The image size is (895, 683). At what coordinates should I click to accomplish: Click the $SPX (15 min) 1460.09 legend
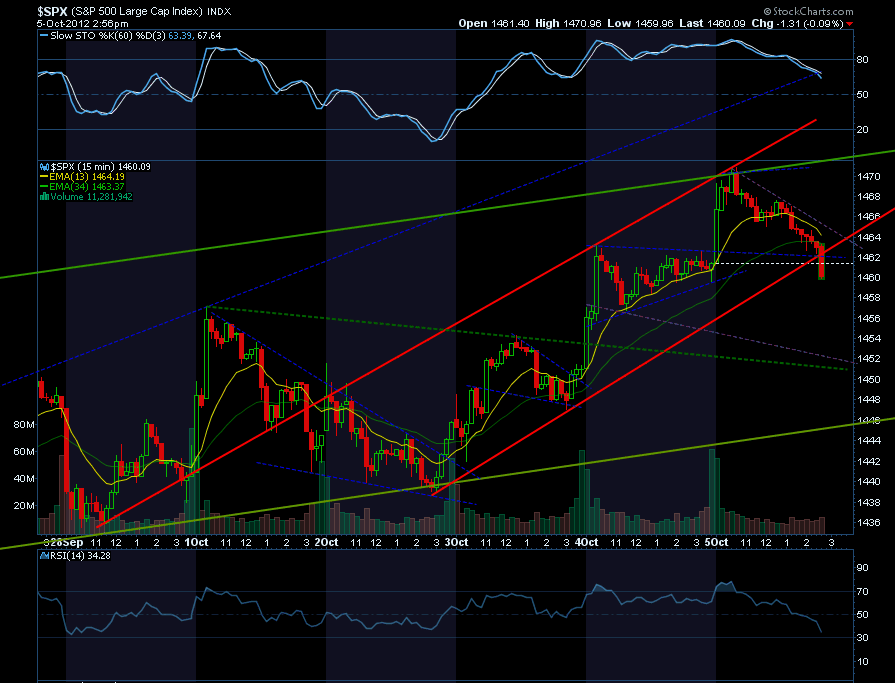[x=100, y=167]
